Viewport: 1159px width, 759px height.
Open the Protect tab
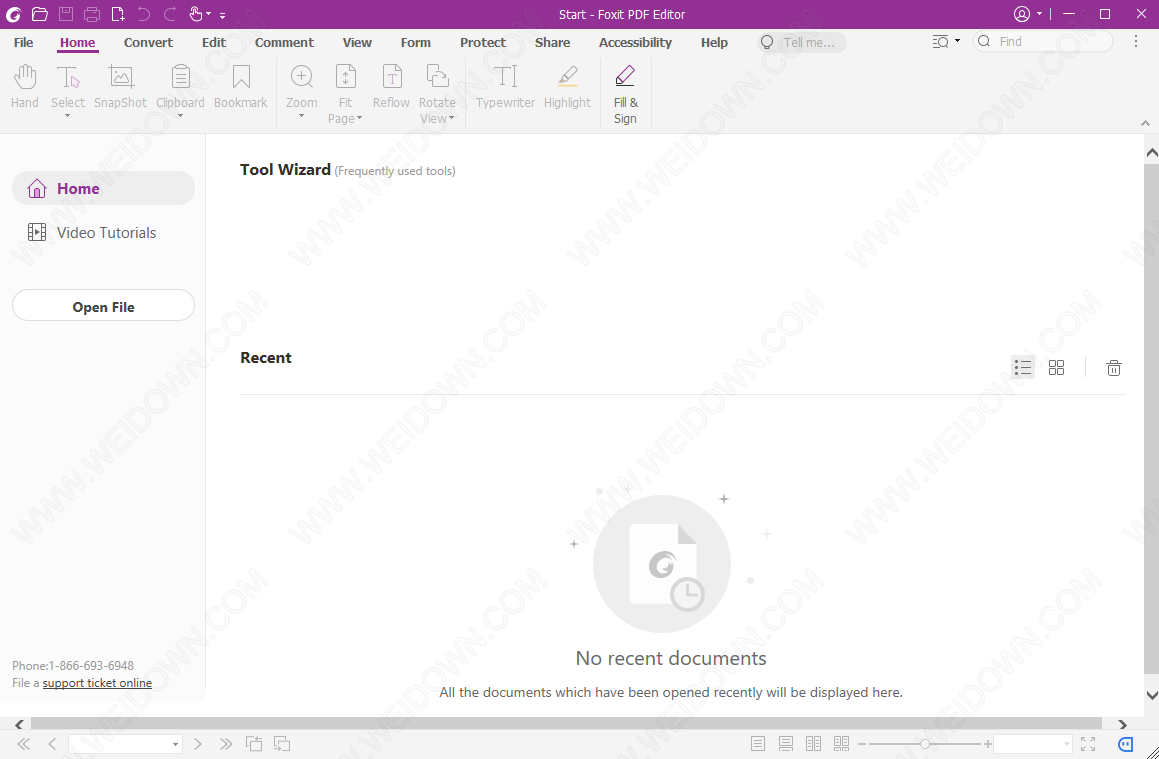(483, 42)
